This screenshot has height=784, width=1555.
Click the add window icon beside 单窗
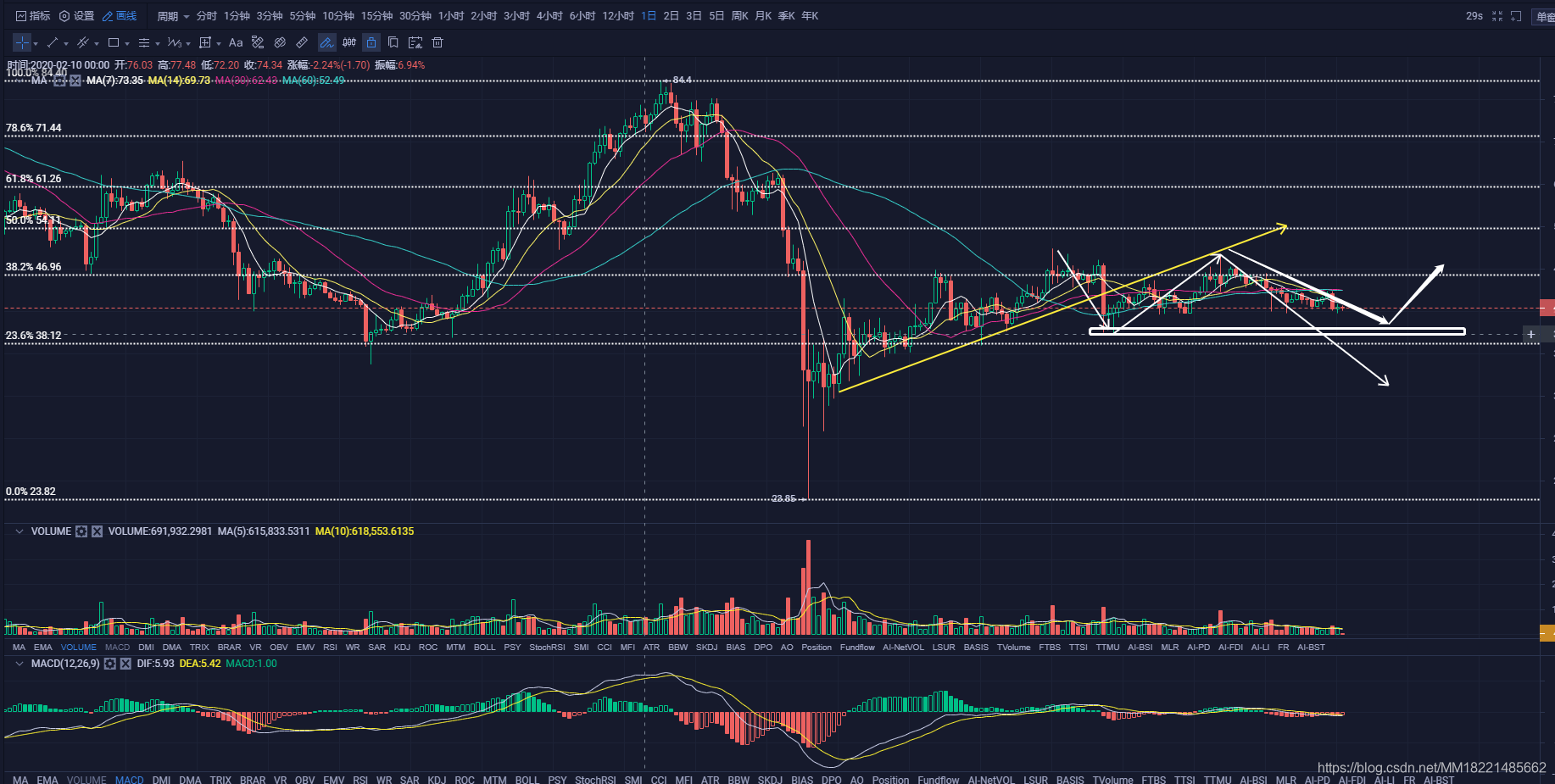click(1516, 16)
